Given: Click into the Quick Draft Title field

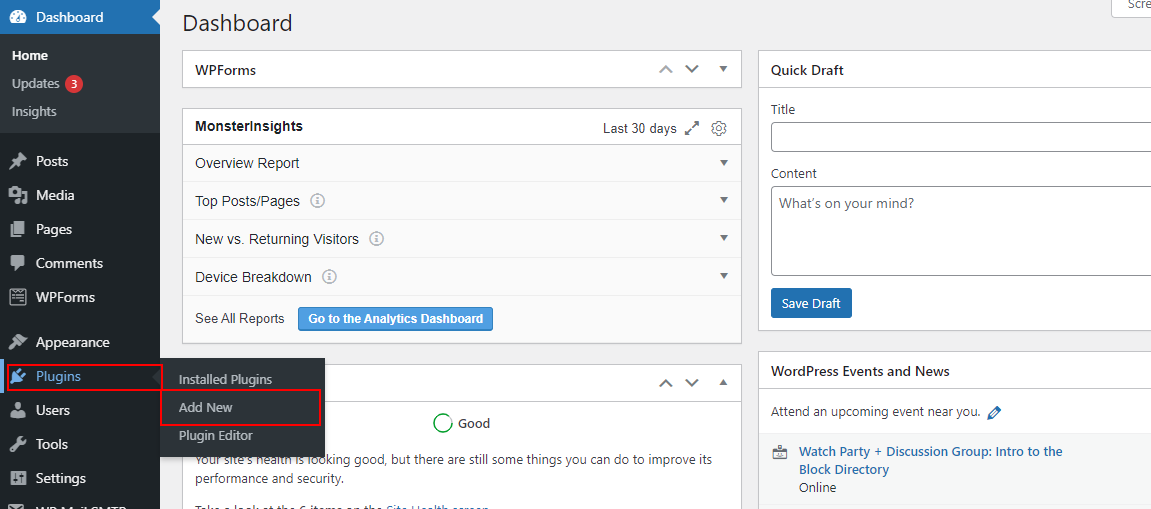Looking at the screenshot, I should (x=960, y=137).
